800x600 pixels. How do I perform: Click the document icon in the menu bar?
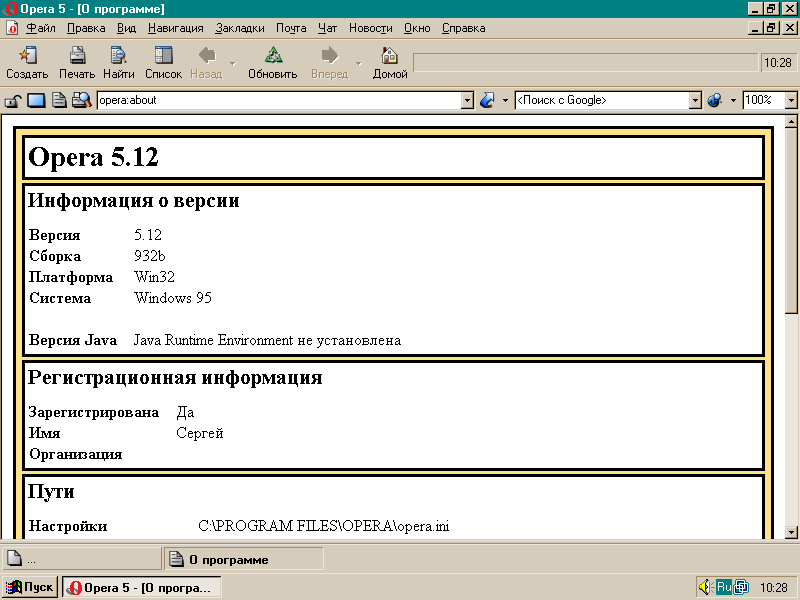(12, 28)
